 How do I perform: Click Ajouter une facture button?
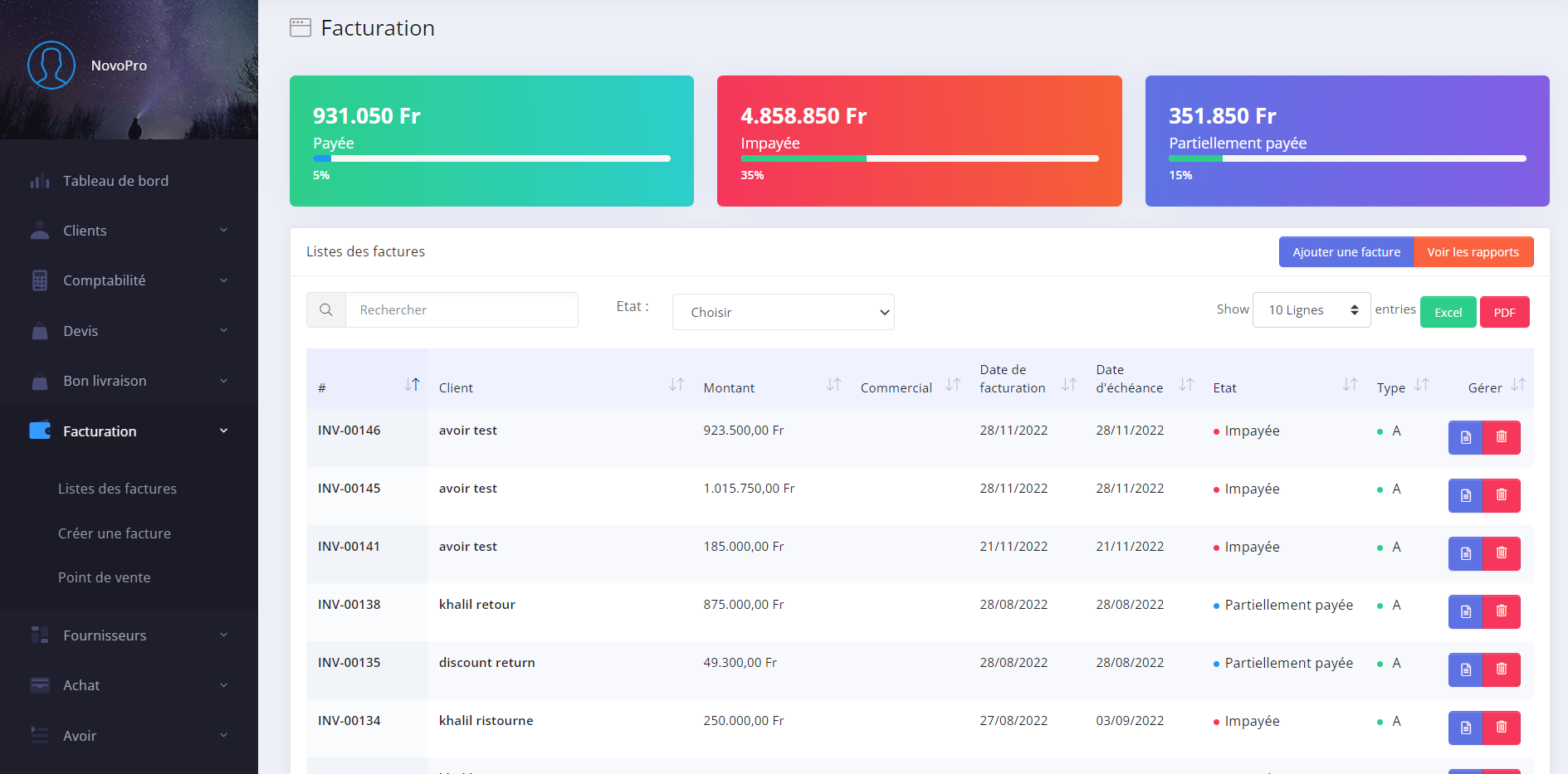tap(1346, 252)
